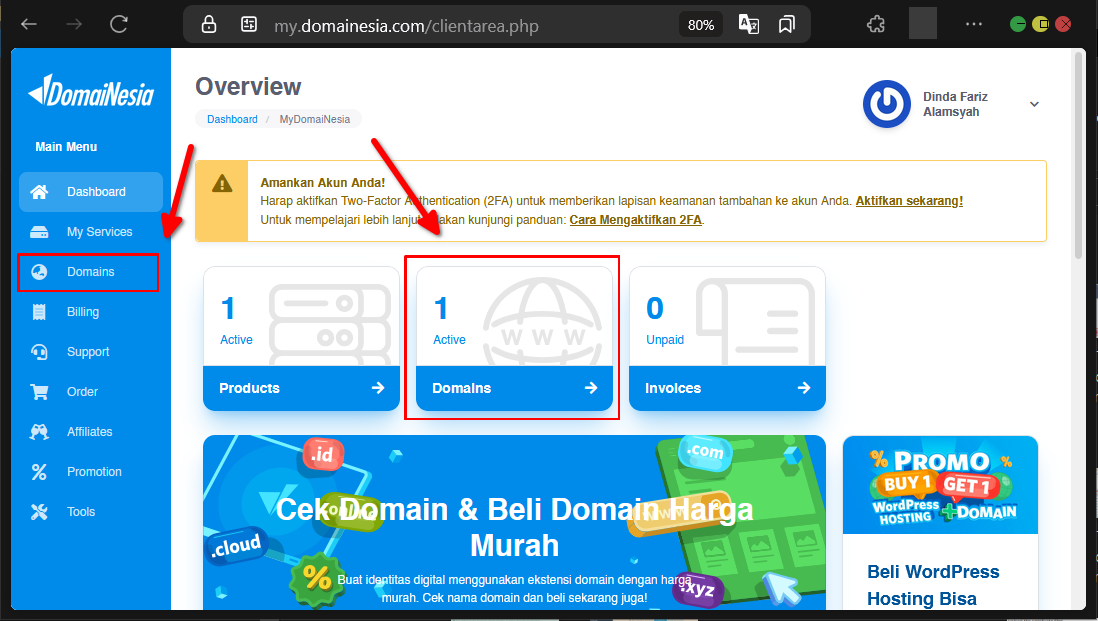The width and height of the screenshot is (1098, 621).
Task: Click the Affiliates icon in the sidebar
Action: click(x=39, y=431)
